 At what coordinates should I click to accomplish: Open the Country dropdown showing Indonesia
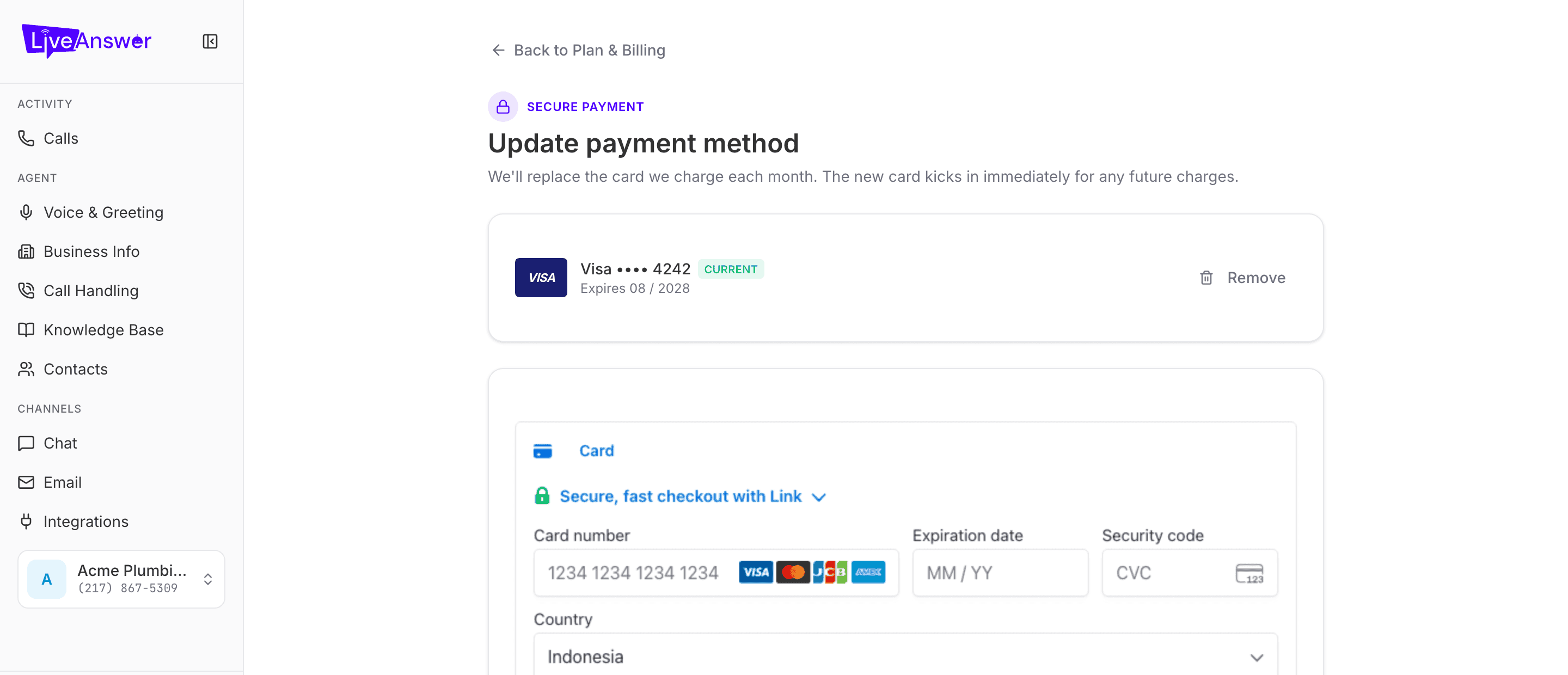906,656
